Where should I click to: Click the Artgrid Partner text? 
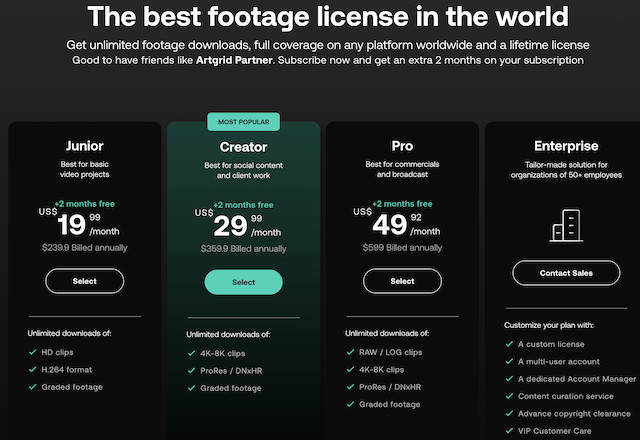click(234, 60)
